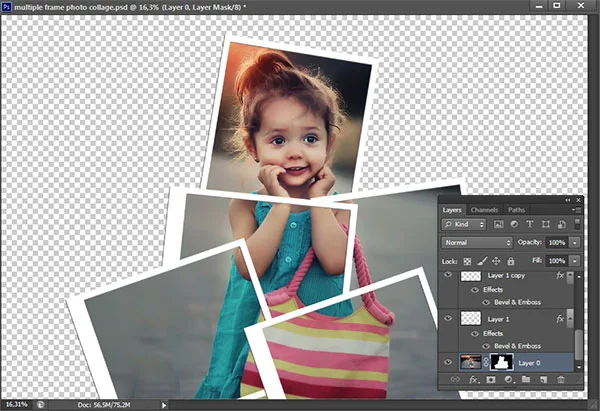Open Opacity slider dropdown arrow

(x=575, y=243)
